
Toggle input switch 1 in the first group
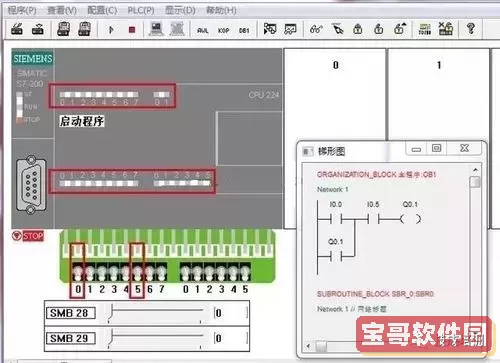pyautogui.click(x=90, y=272)
